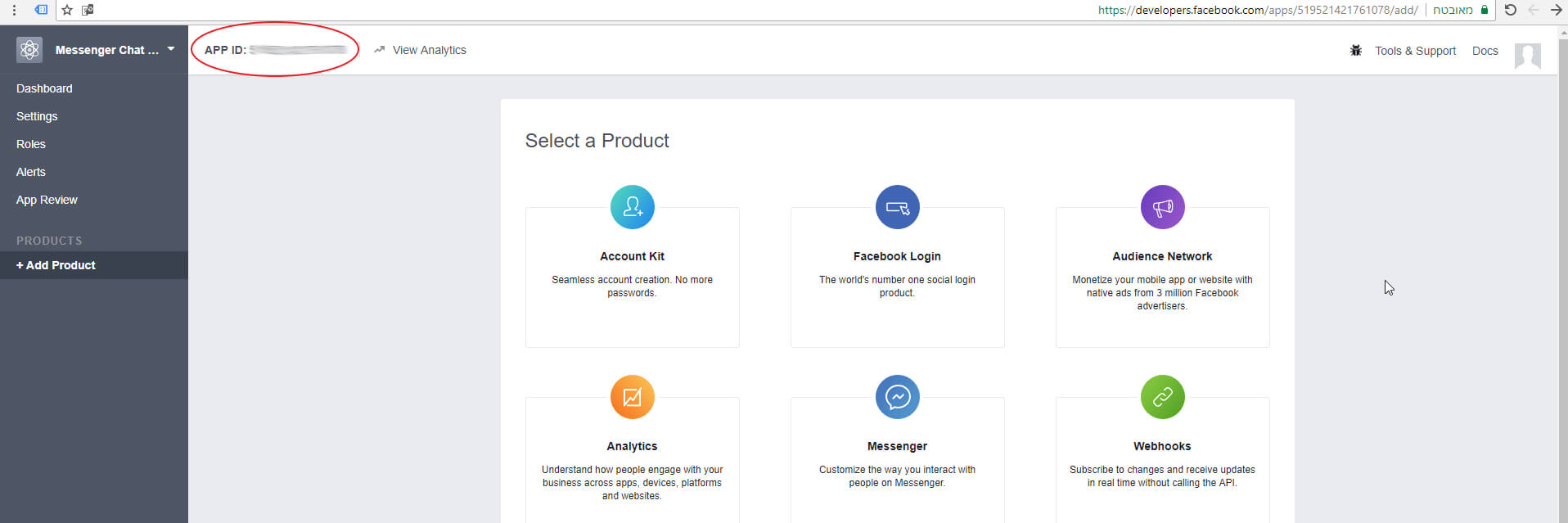Open the profile avatar menu

pyautogui.click(x=1527, y=55)
